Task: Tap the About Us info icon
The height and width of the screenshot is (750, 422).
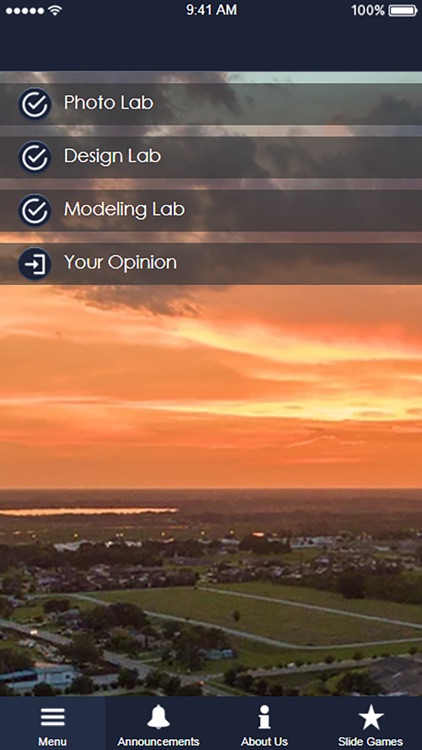Action: [x=264, y=717]
